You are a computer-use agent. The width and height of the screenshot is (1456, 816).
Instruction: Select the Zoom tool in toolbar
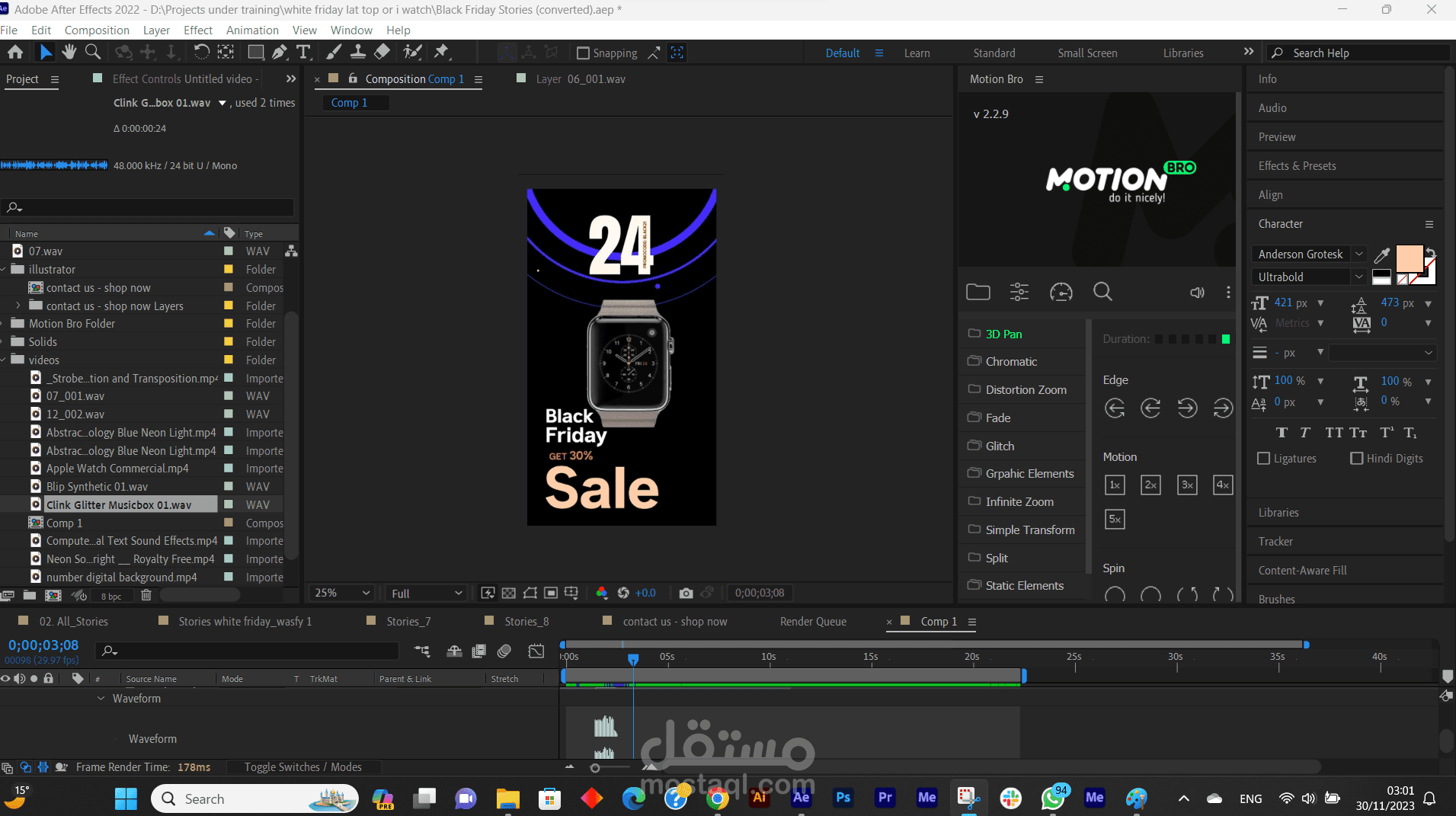pyautogui.click(x=93, y=52)
